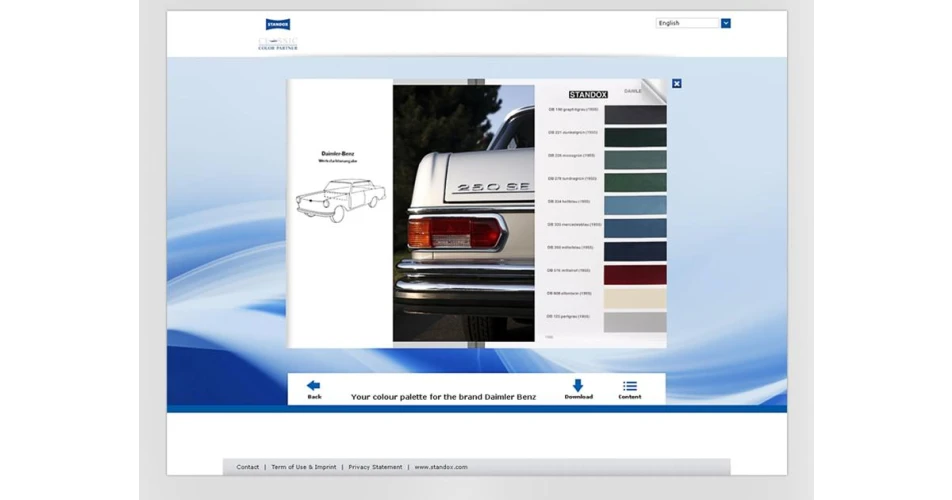
Task: Click the Download arrow icon
Action: (x=577, y=385)
